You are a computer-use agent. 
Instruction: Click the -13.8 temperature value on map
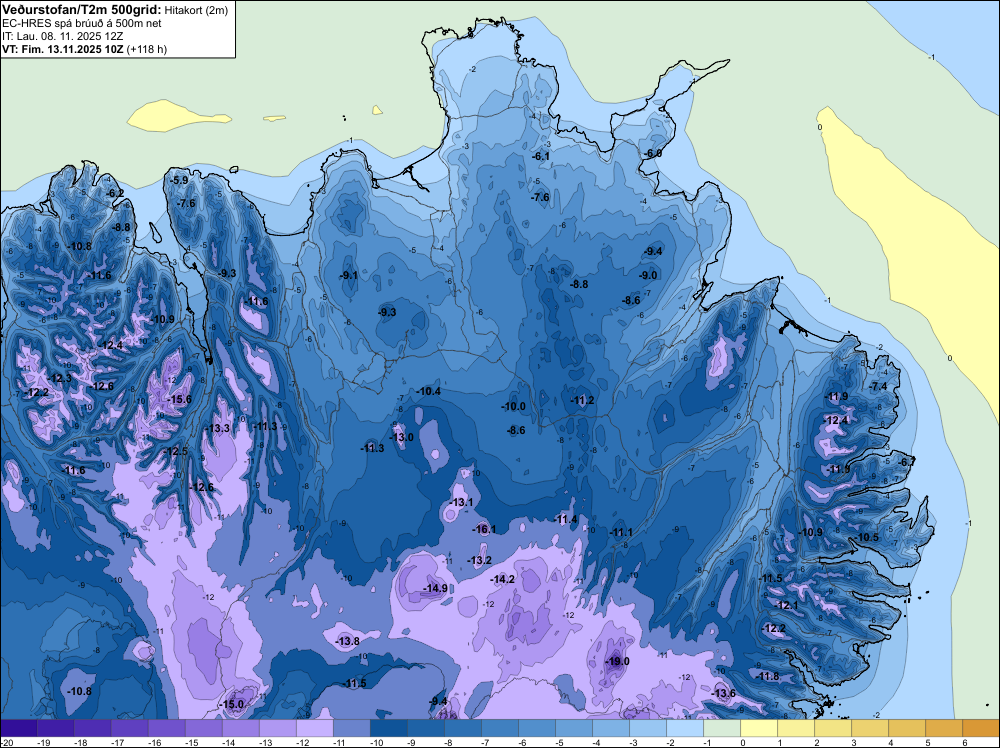(348, 641)
